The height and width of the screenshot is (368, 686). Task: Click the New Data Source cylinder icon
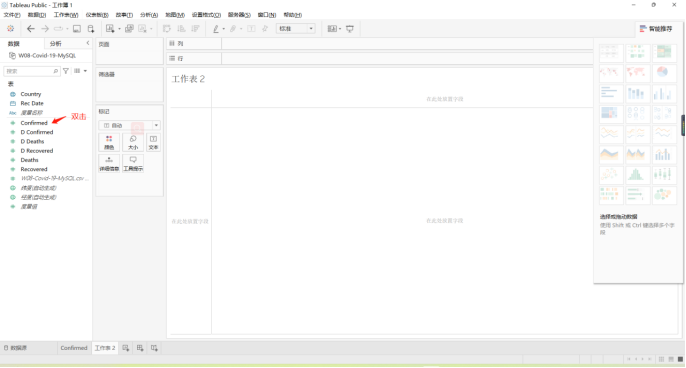click(91, 29)
